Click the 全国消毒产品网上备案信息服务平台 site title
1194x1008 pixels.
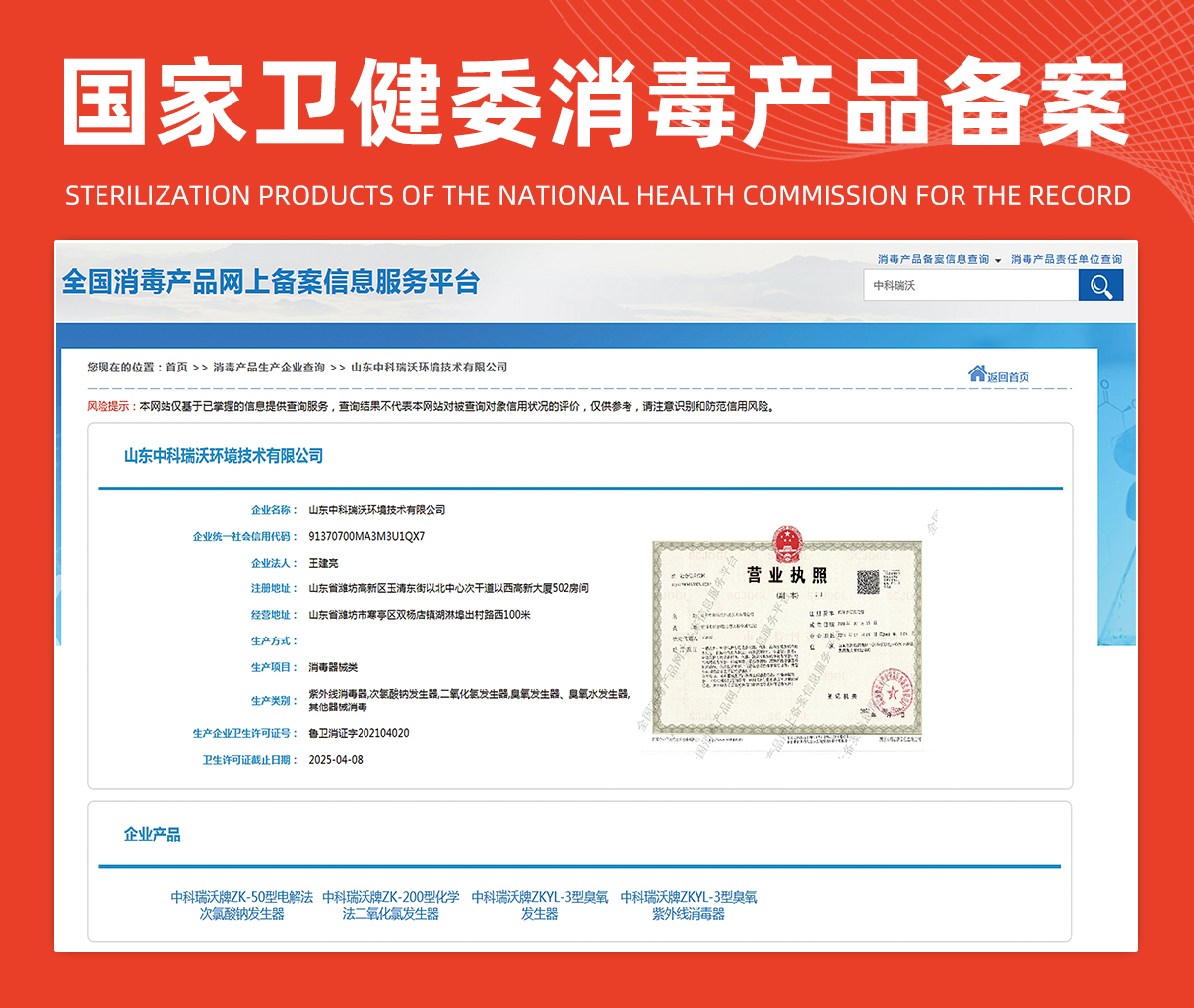(x=270, y=282)
